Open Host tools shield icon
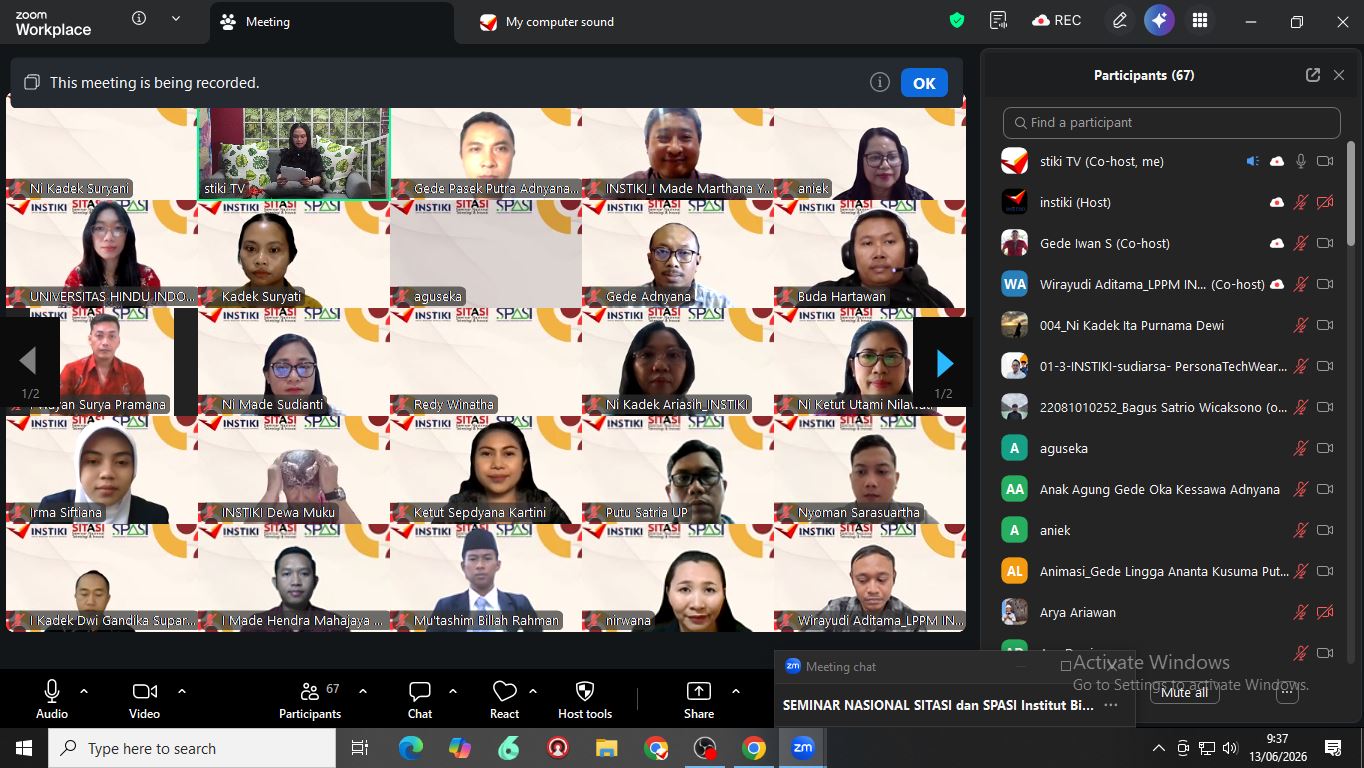This screenshot has width=1364, height=768. click(x=585, y=699)
